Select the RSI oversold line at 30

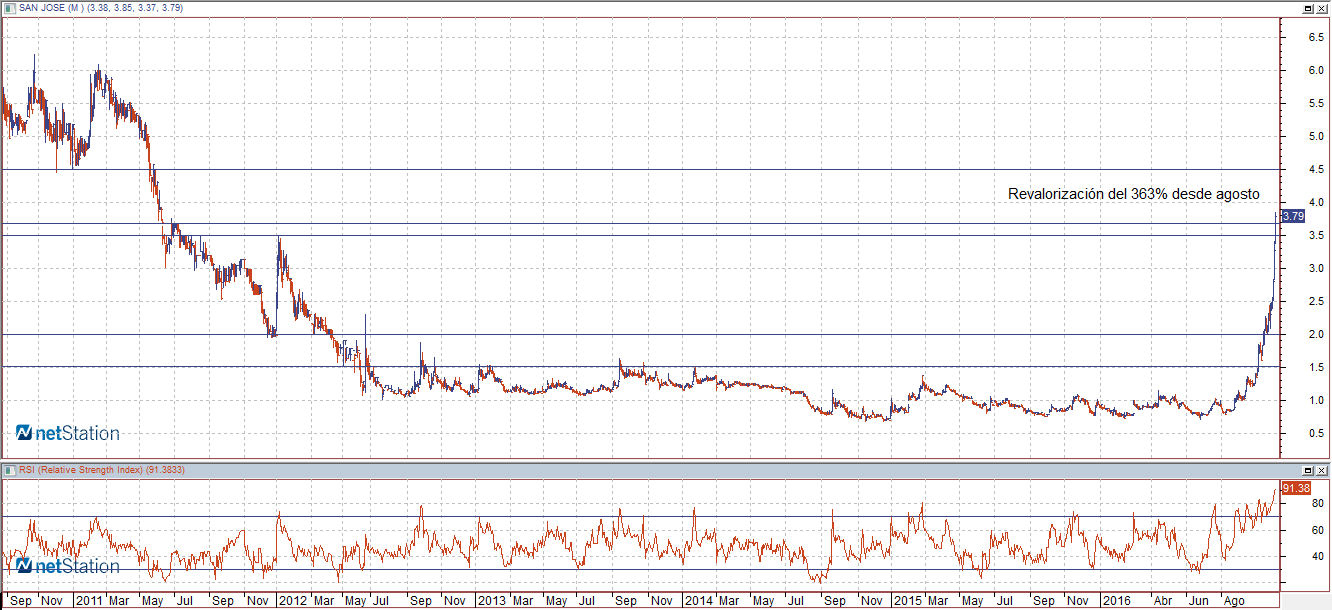coord(640,569)
